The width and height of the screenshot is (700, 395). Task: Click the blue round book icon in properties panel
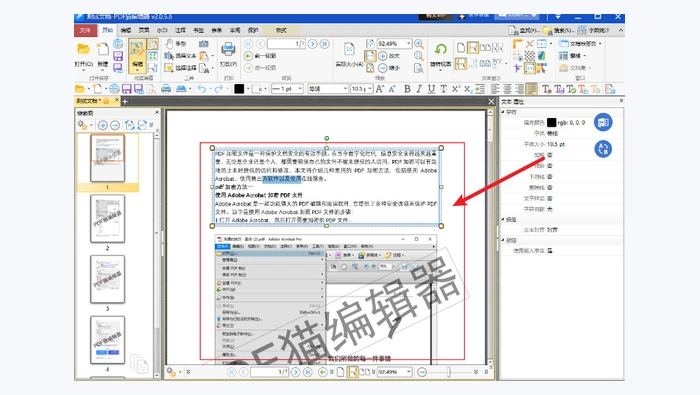(x=603, y=122)
